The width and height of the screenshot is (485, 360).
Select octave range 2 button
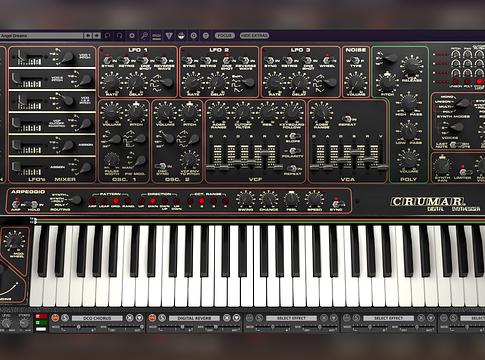[x=202, y=201]
